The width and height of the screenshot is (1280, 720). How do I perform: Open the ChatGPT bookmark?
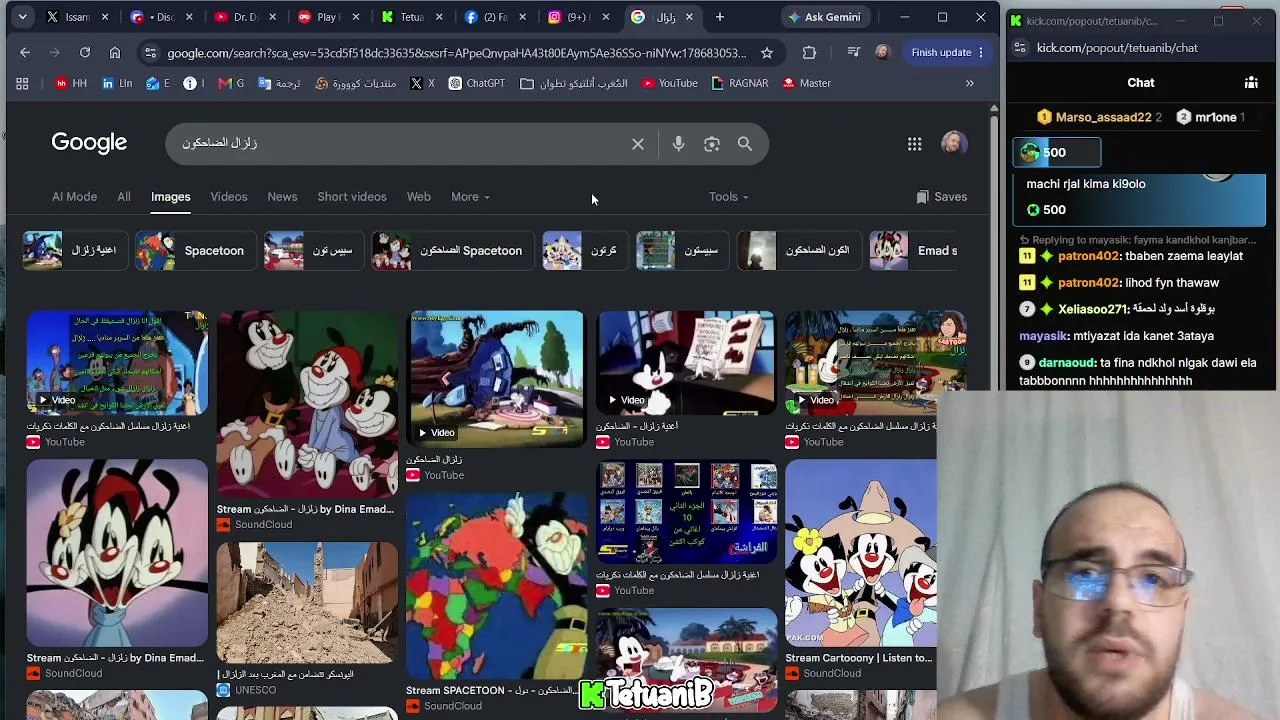click(477, 84)
